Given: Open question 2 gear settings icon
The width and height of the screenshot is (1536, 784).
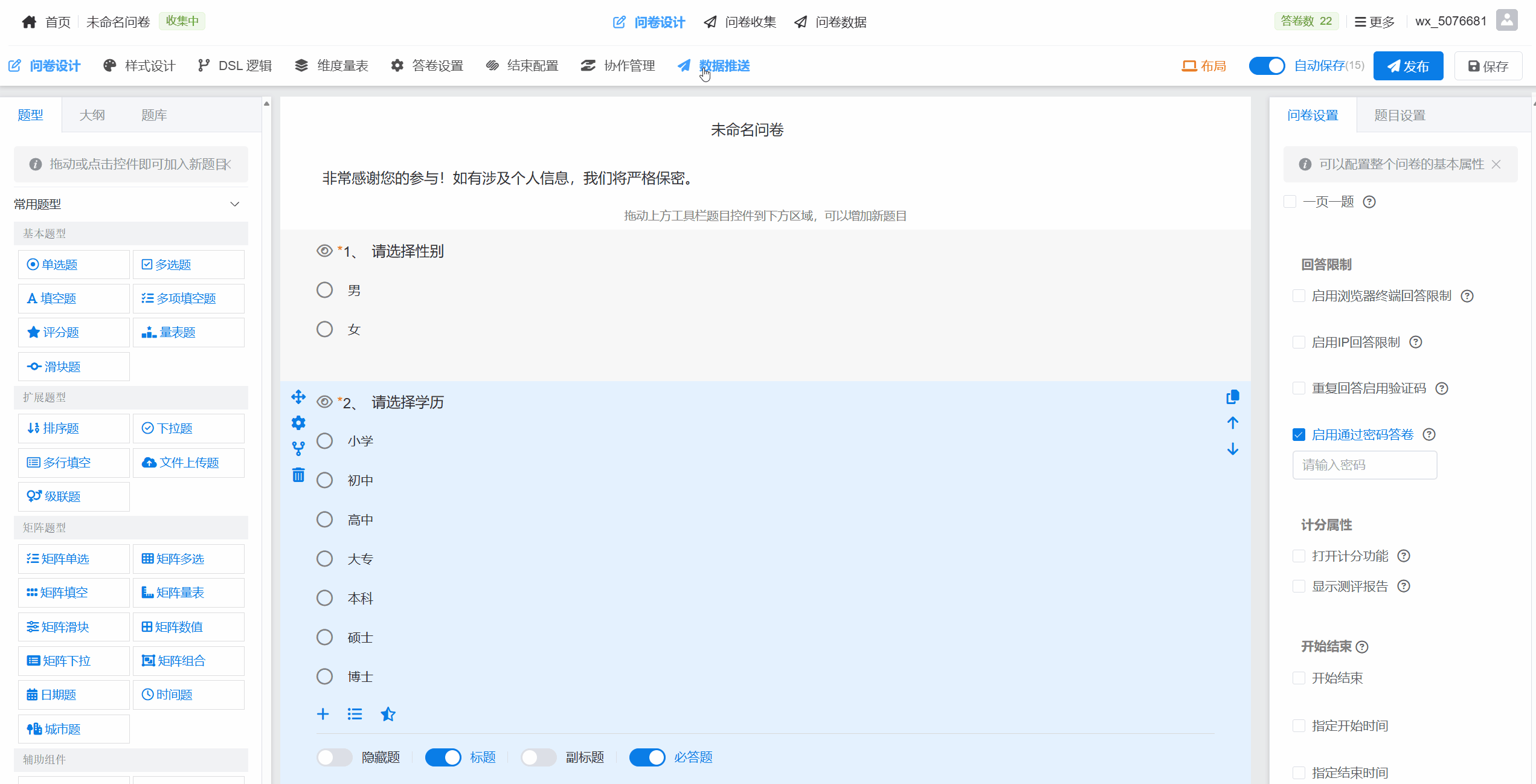Looking at the screenshot, I should 298,423.
